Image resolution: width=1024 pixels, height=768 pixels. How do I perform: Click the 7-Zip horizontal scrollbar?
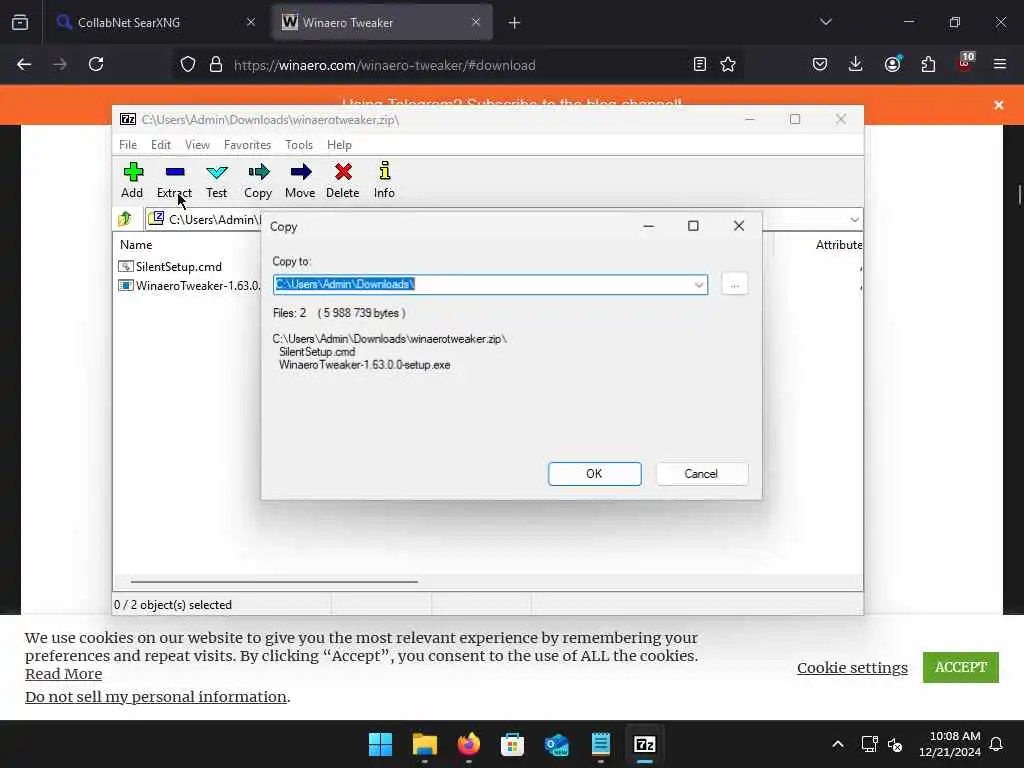click(x=274, y=581)
